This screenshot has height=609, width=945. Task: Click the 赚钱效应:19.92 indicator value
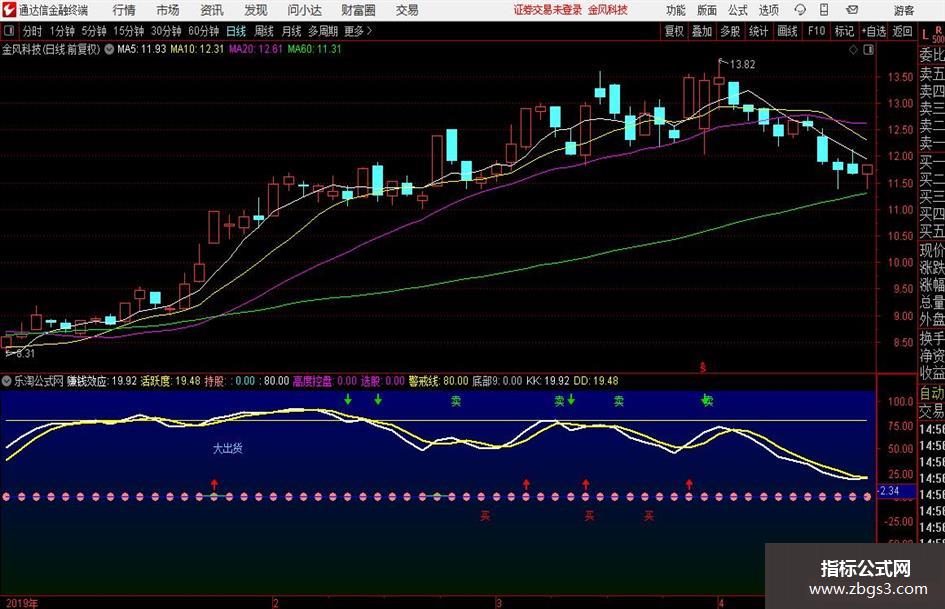[x=102, y=381]
